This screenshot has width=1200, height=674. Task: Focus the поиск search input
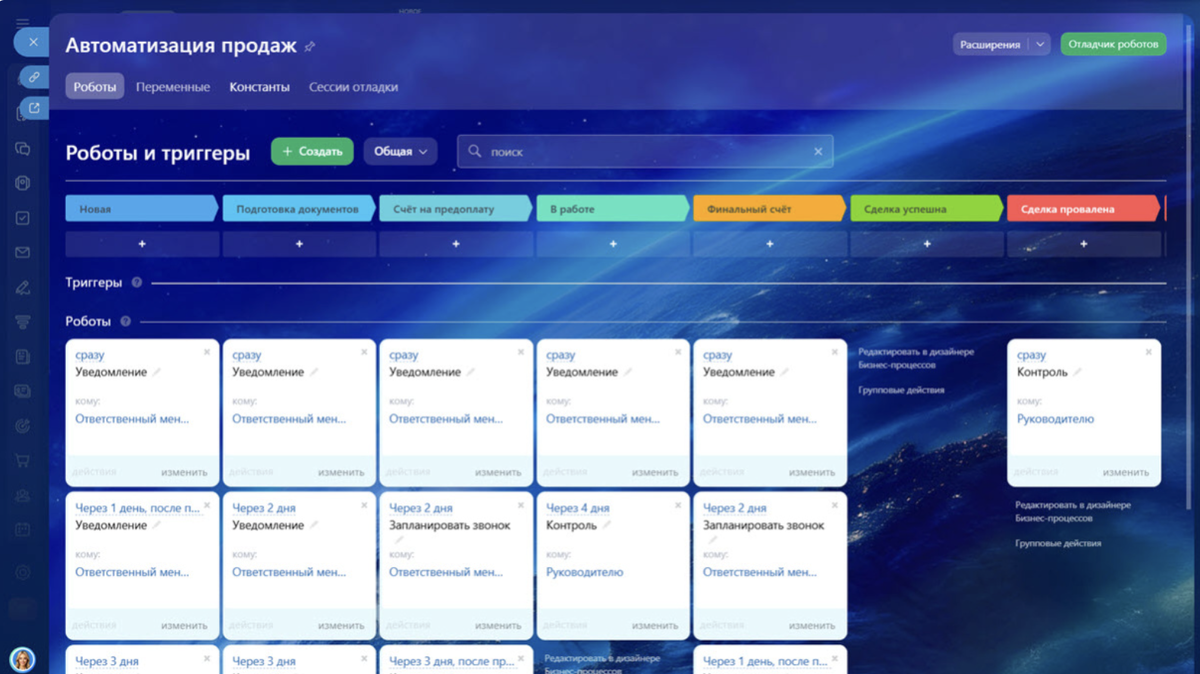[645, 152]
